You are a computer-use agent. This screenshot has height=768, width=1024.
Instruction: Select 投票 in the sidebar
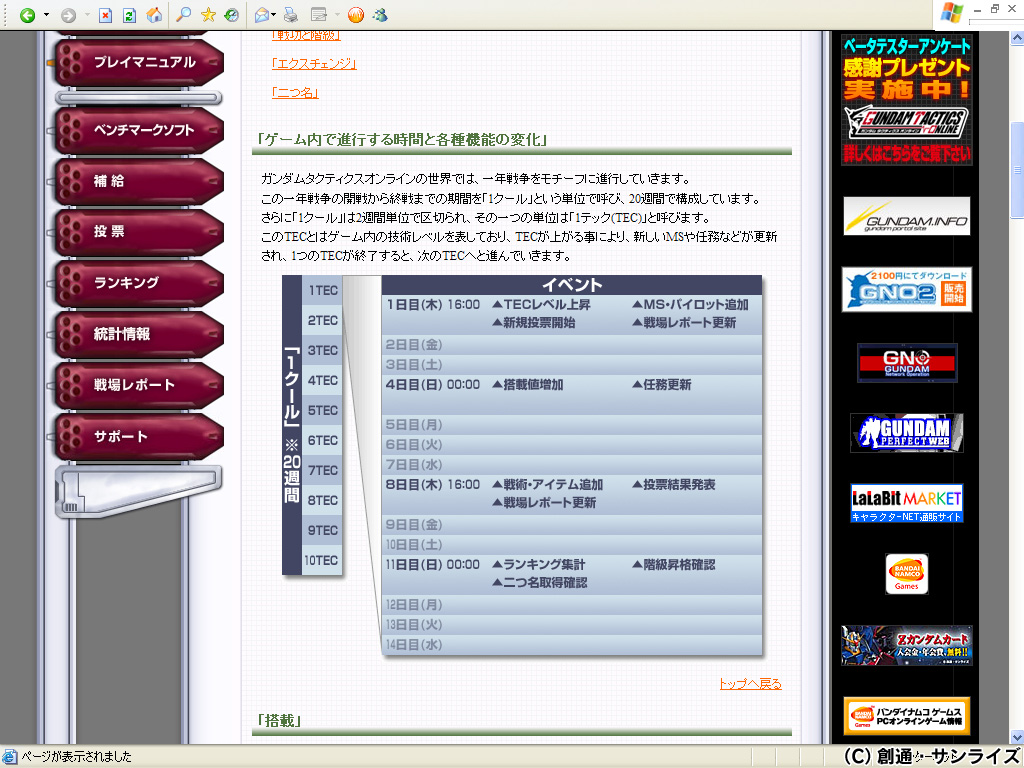pos(138,232)
